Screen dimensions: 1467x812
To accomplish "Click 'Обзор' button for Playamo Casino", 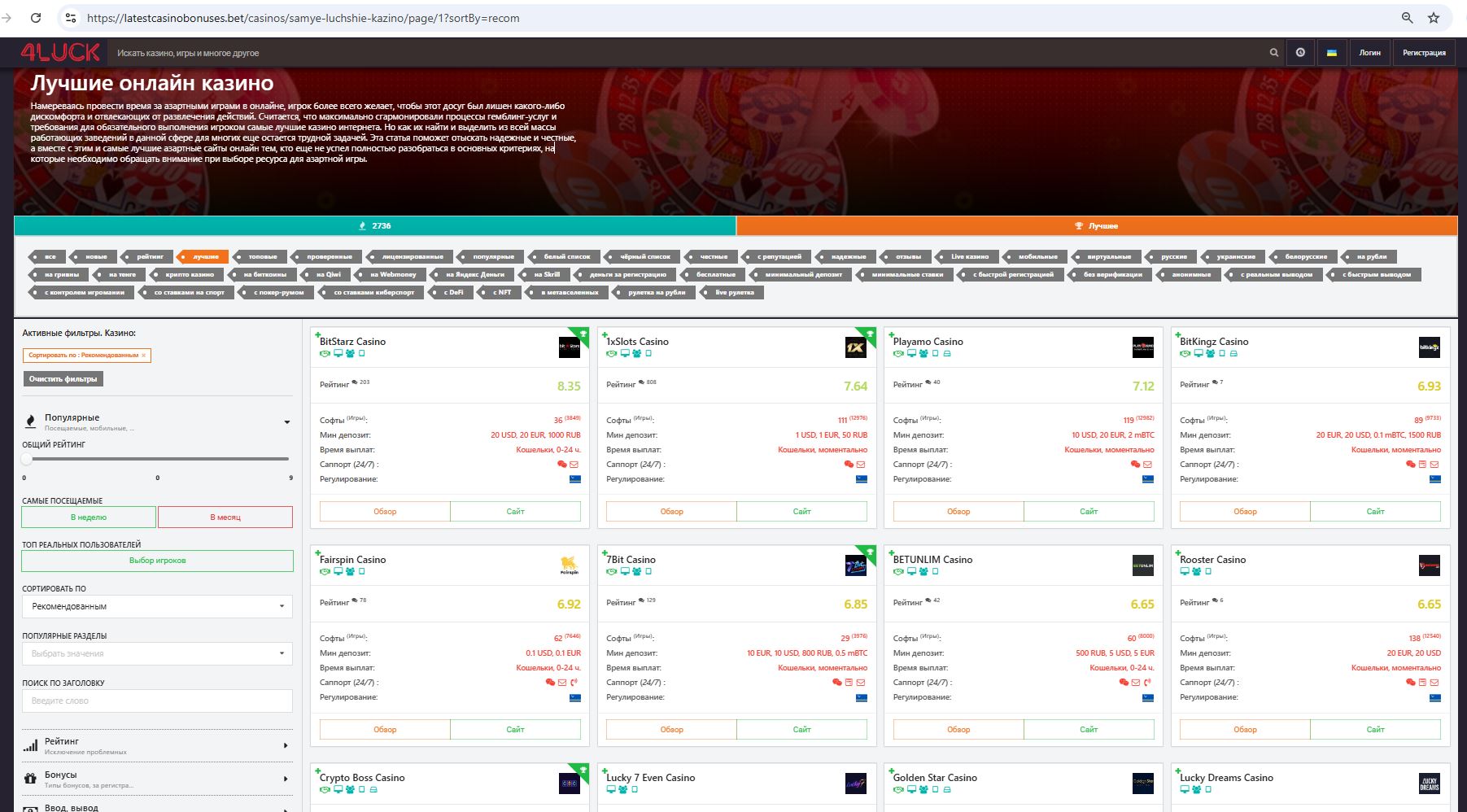I will point(958,512).
